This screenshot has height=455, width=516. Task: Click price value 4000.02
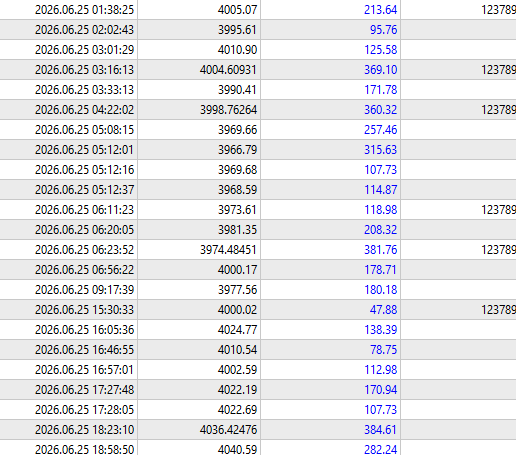pos(237,310)
